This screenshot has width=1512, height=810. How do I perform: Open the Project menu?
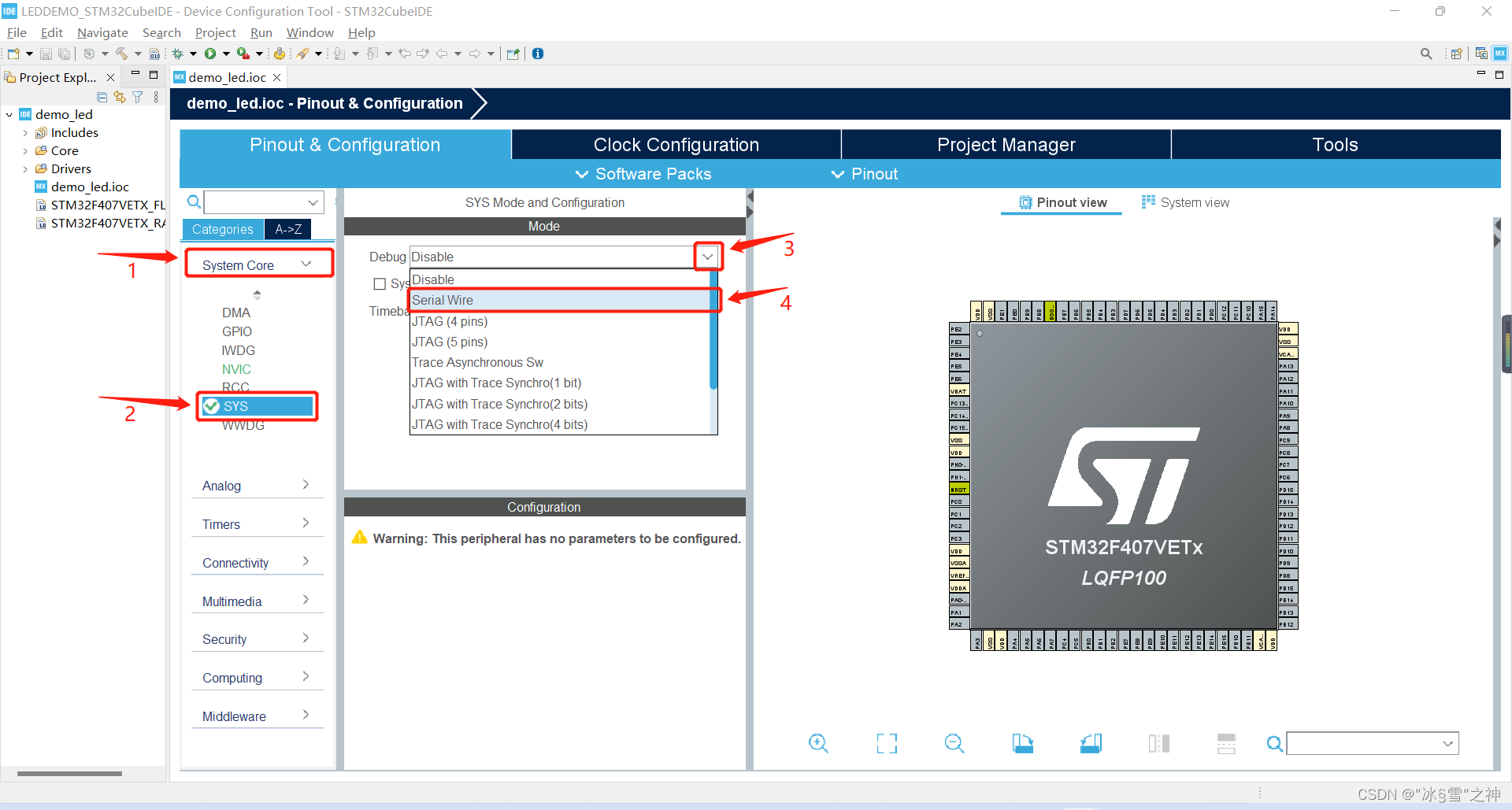tap(215, 32)
